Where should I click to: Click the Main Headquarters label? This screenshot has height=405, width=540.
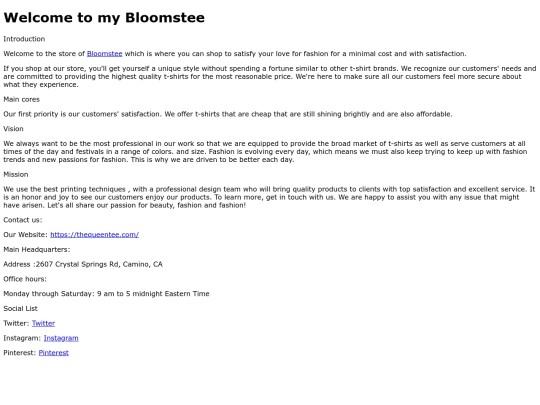[37, 249]
